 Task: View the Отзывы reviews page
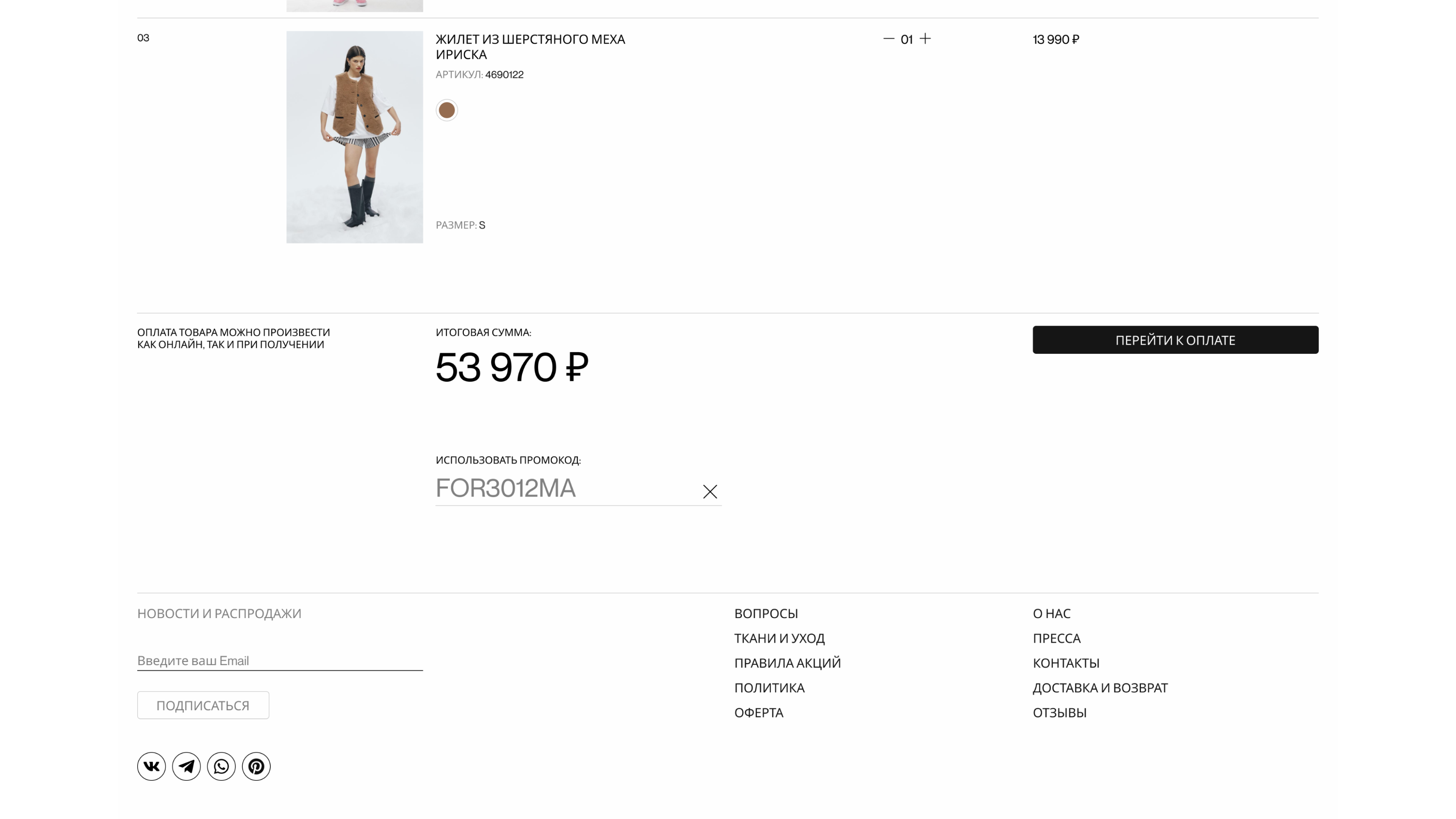click(x=1059, y=713)
